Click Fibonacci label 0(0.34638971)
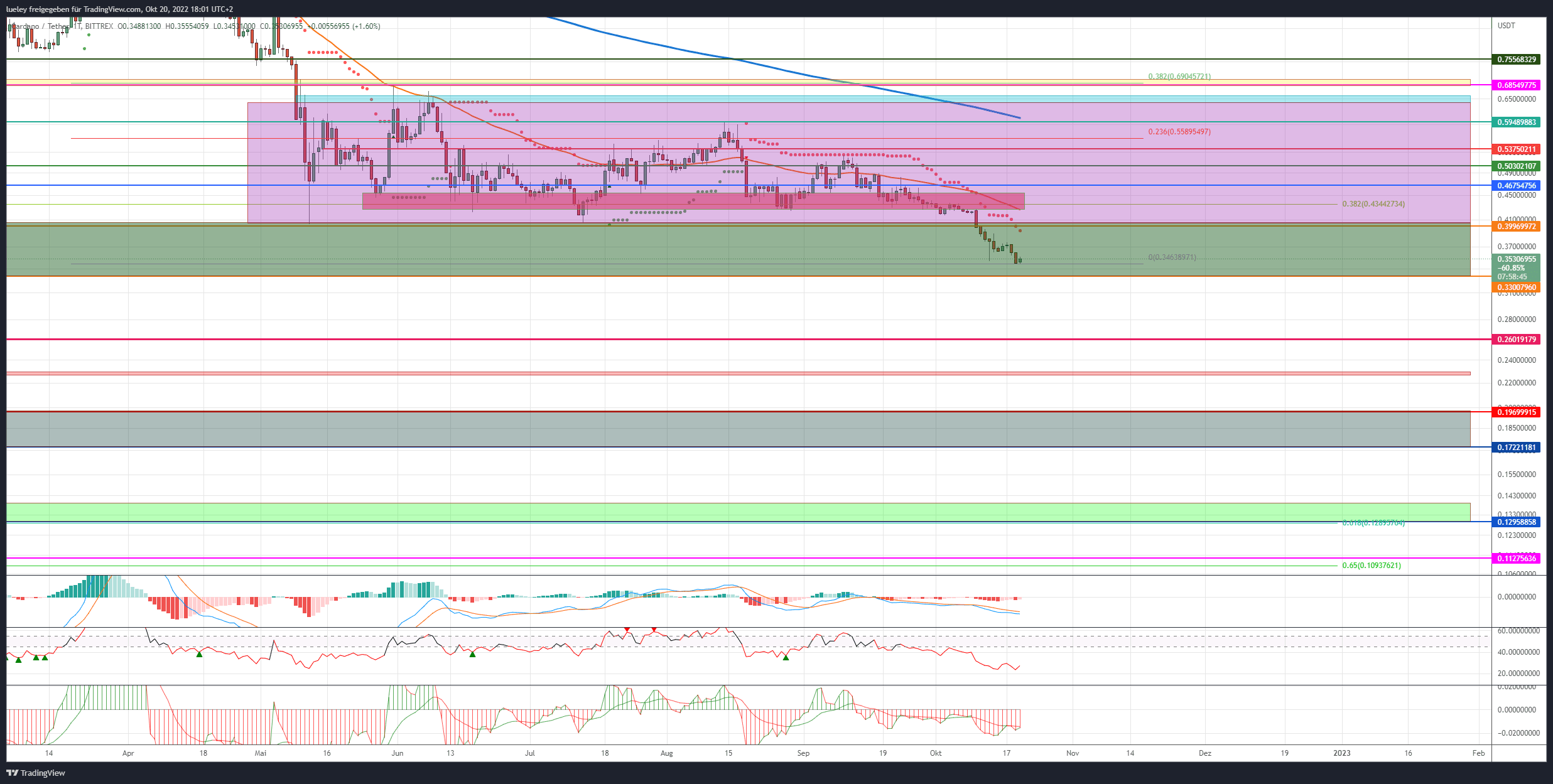This screenshot has width=1553, height=784. click(x=1172, y=257)
